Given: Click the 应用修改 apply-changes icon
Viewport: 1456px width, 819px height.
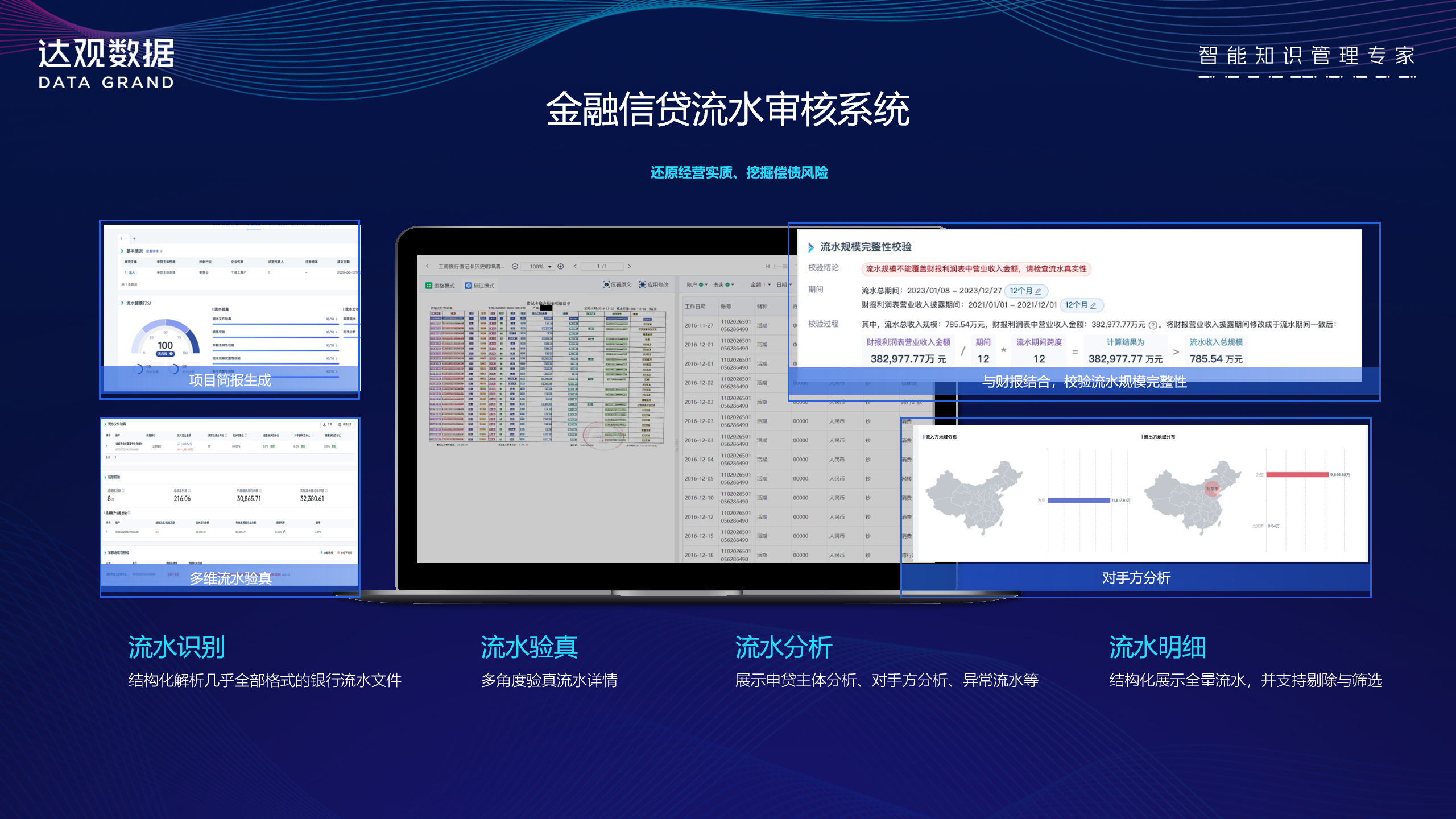Looking at the screenshot, I should click(643, 284).
